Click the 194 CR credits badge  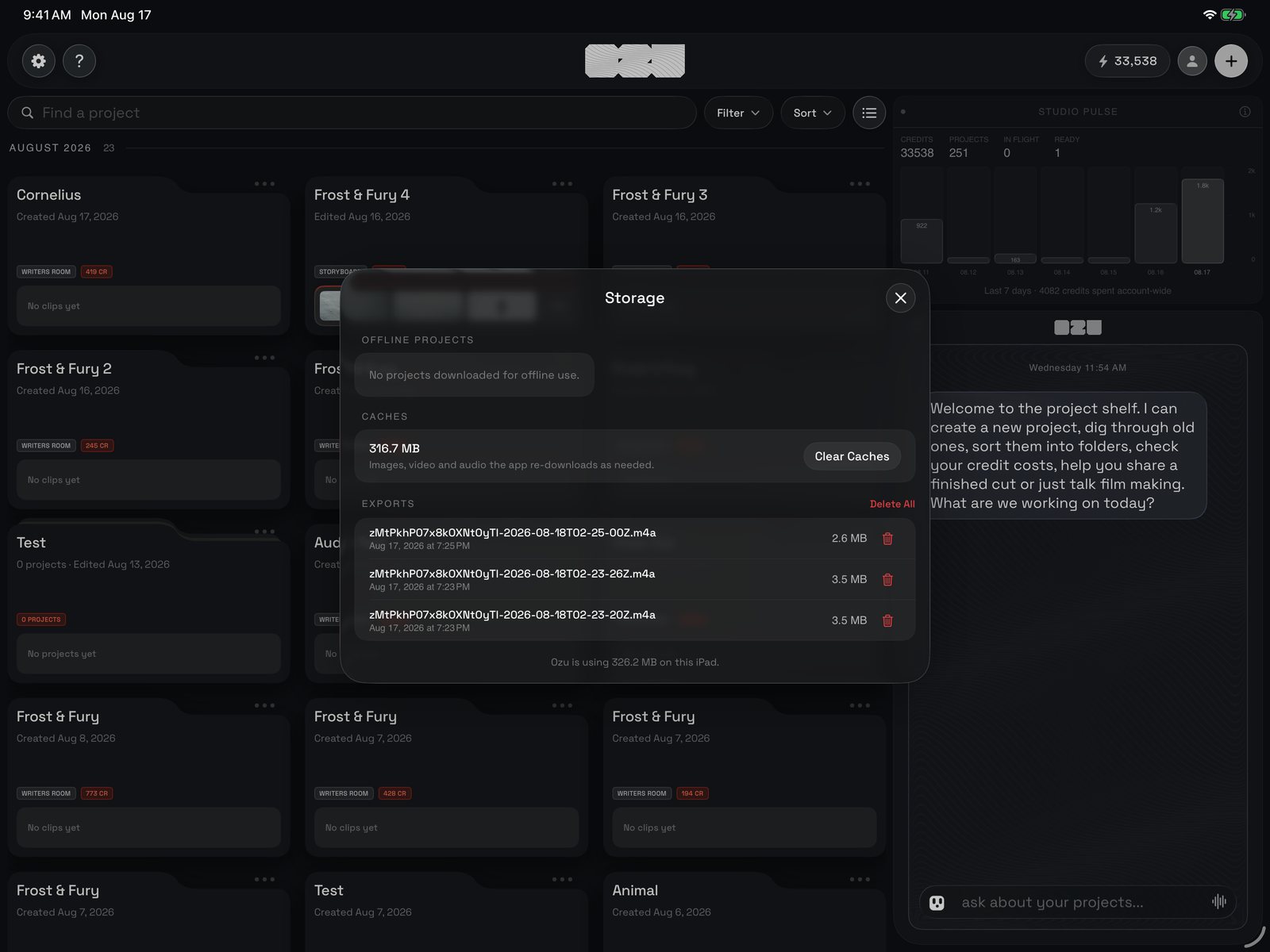click(x=692, y=793)
